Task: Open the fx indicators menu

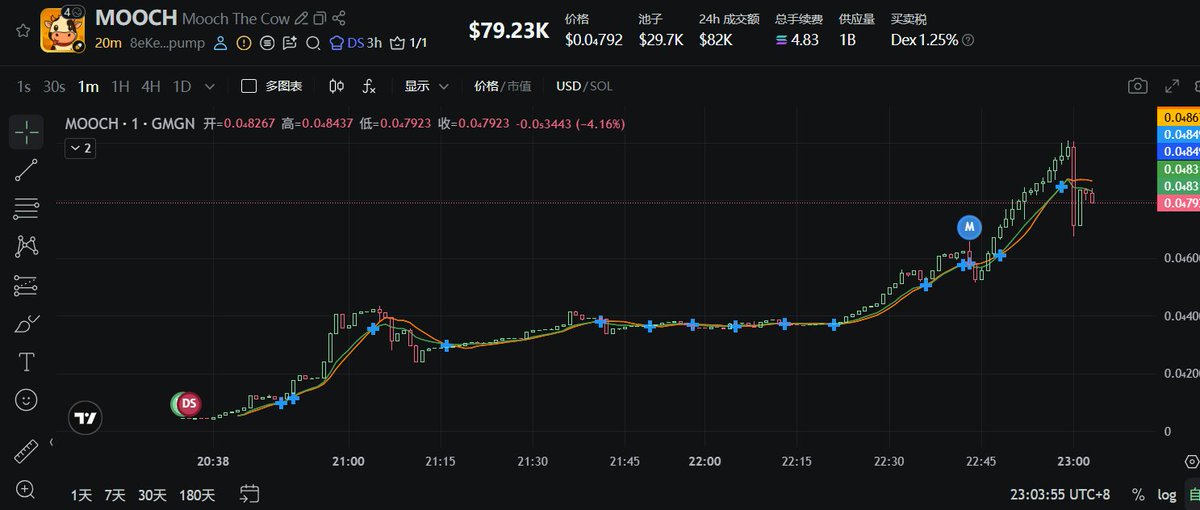Action: (369, 86)
